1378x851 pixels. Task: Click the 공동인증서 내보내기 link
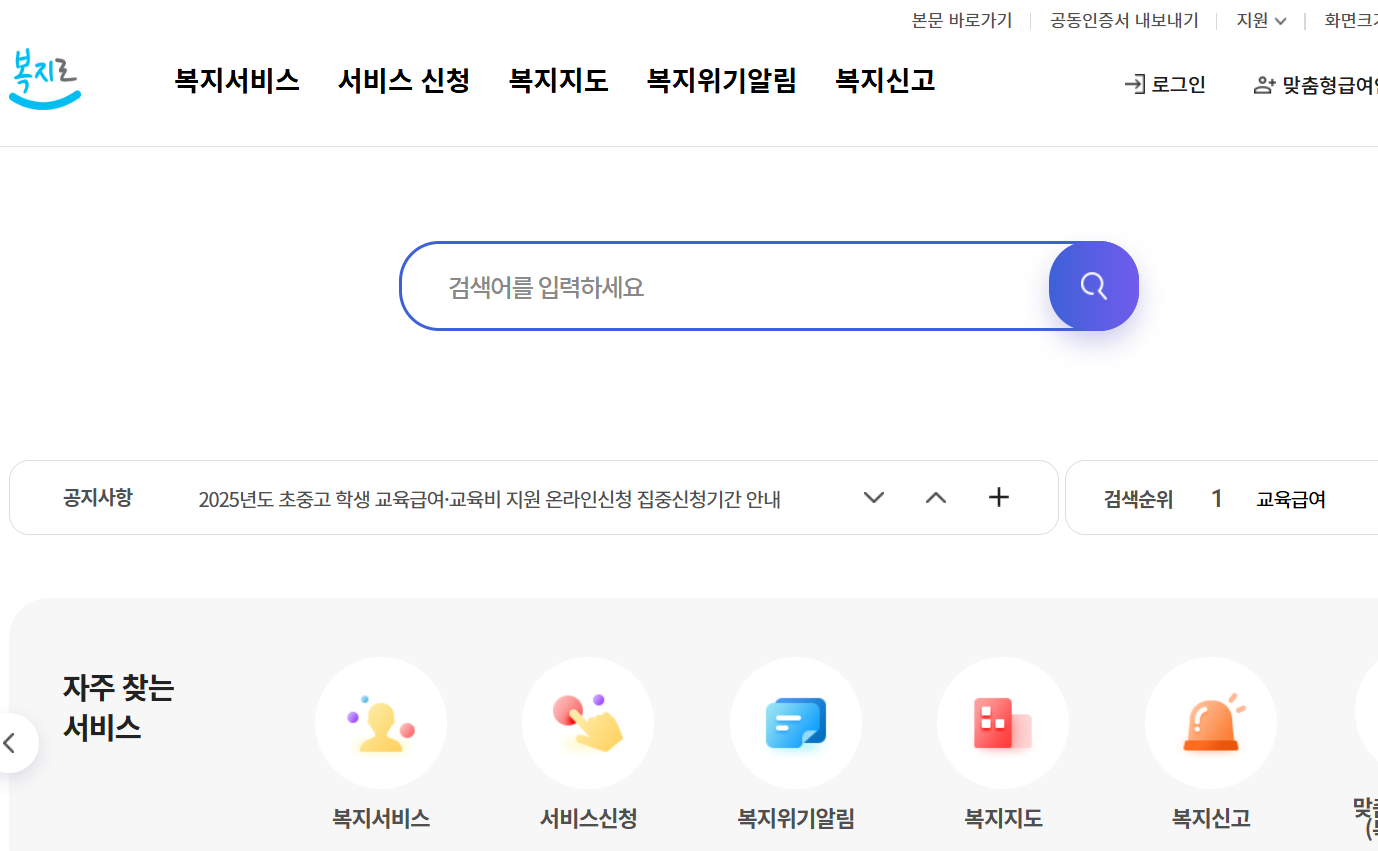(x=1123, y=19)
